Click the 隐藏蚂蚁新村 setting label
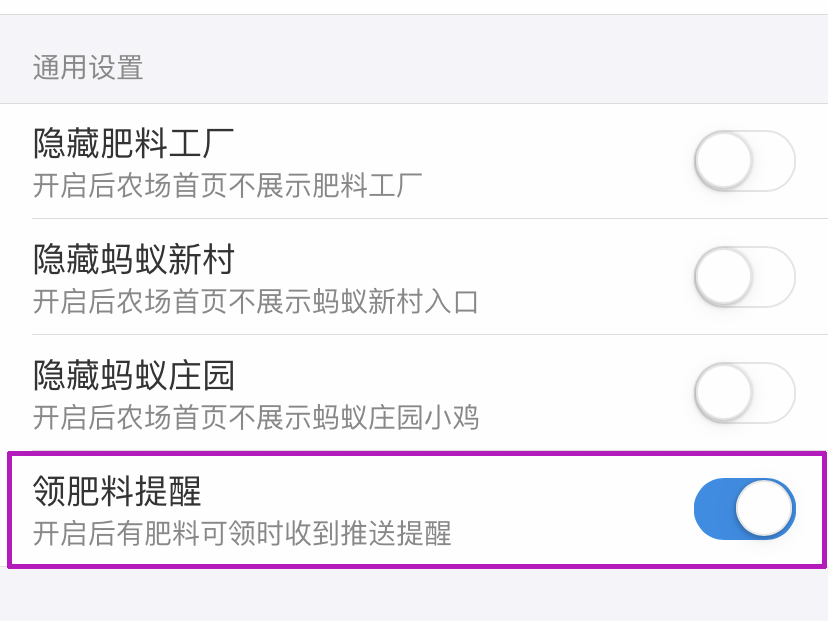The width and height of the screenshot is (828, 621). [133, 261]
